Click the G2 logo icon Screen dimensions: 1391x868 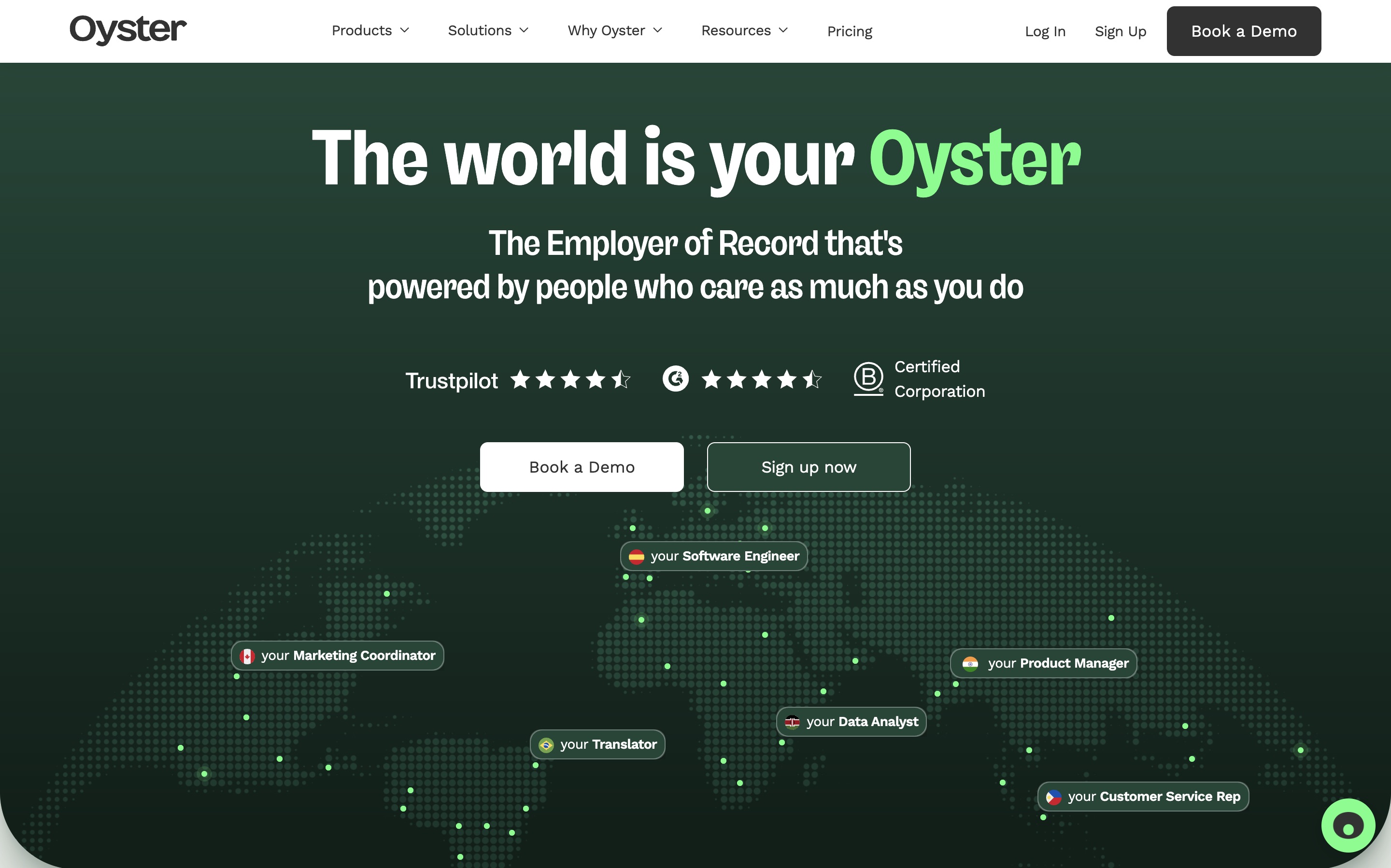pyautogui.click(x=675, y=379)
